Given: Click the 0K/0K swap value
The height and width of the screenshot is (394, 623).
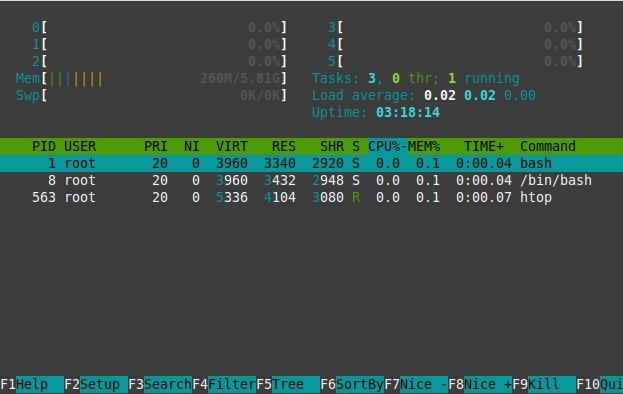Looking at the screenshot, I should pyautogui.click(x=260, y=95).
